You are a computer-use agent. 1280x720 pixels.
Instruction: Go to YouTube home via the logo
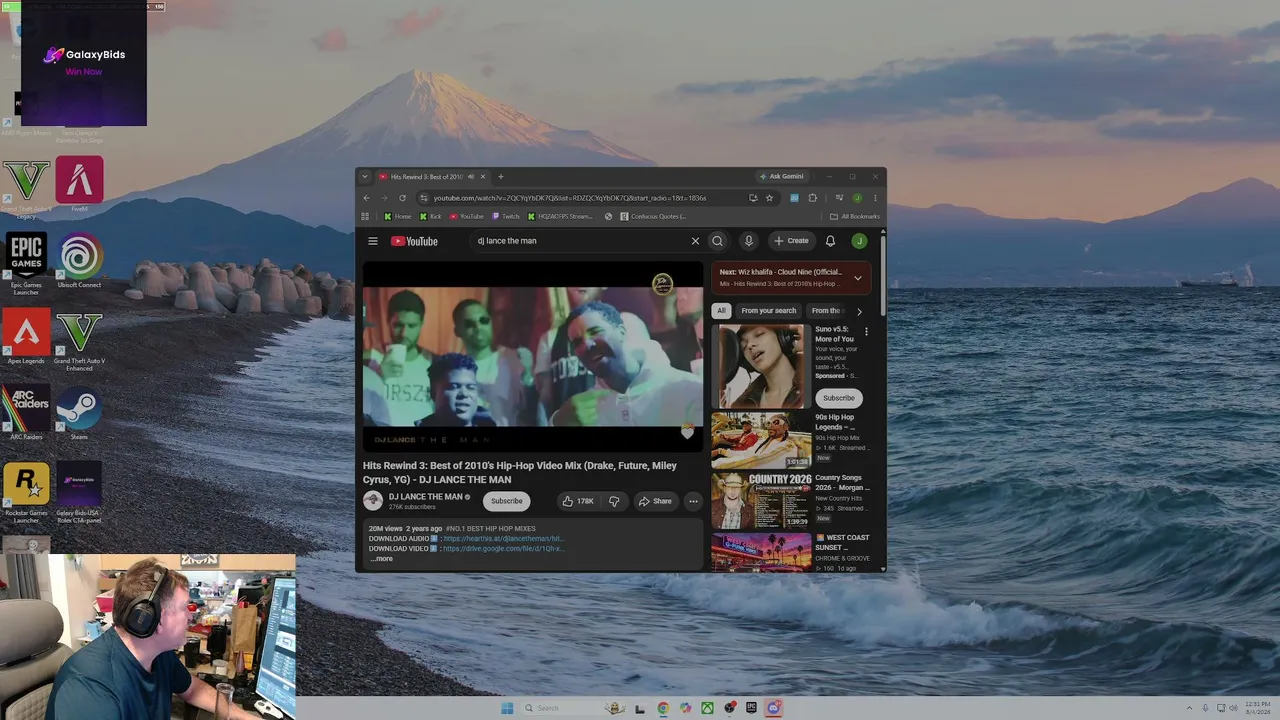(x=414, y=241)
